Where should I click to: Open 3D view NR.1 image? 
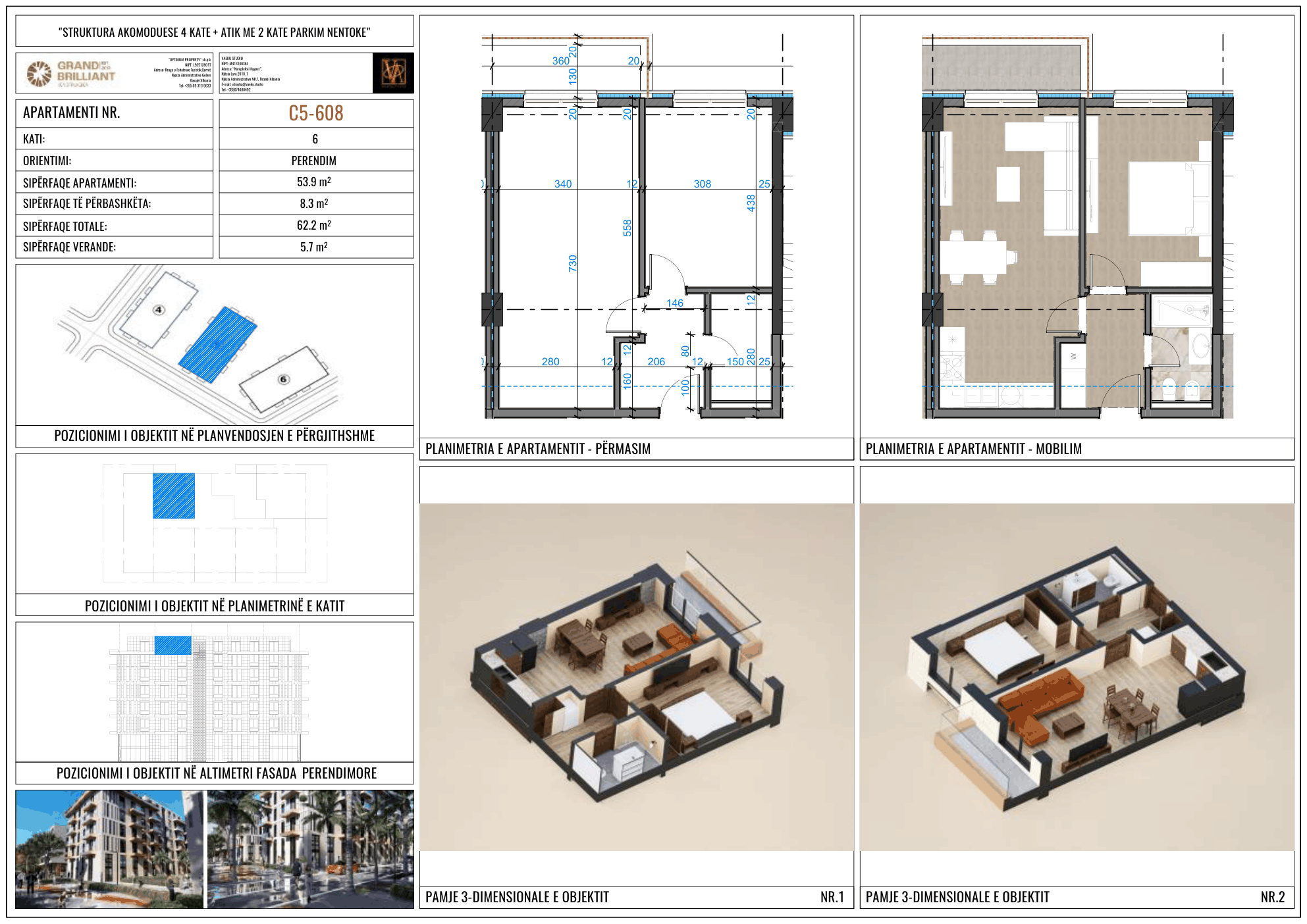pyautogui.click(x=637, y=677)
